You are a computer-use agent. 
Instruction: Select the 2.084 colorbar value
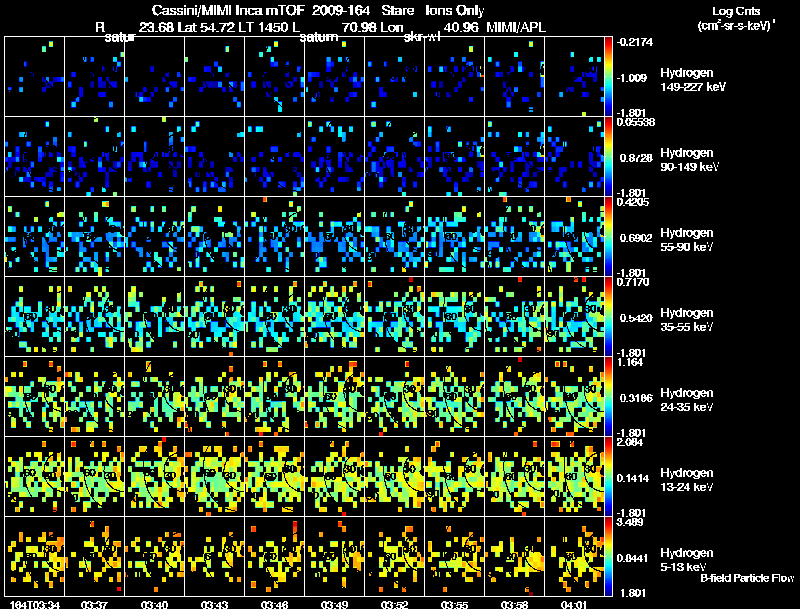point(630,442)
